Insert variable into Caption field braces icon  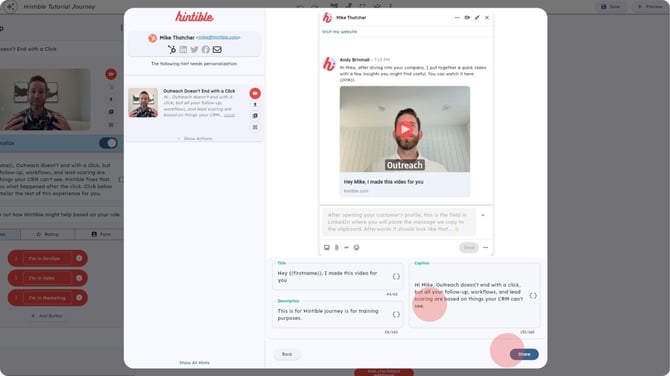click(533, 296)
